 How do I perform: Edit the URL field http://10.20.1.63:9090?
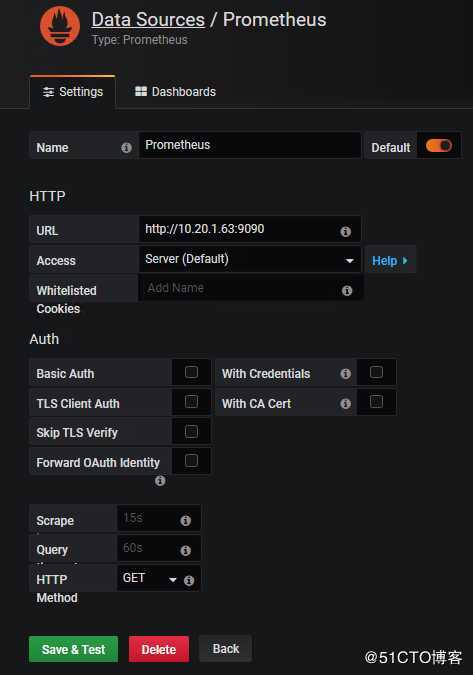250,229
